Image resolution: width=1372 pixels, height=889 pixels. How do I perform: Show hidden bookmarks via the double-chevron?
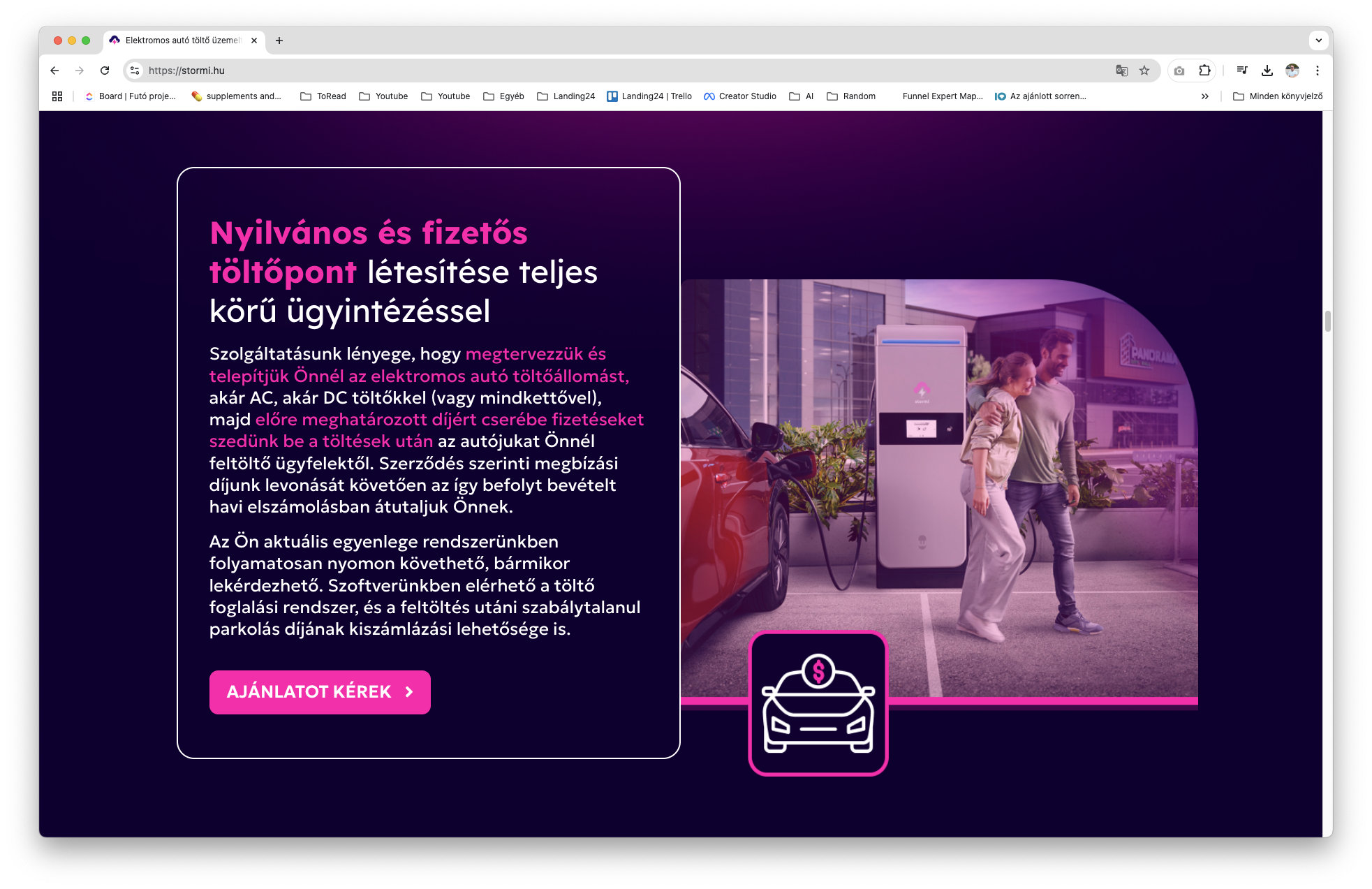tap(1205, 96)
